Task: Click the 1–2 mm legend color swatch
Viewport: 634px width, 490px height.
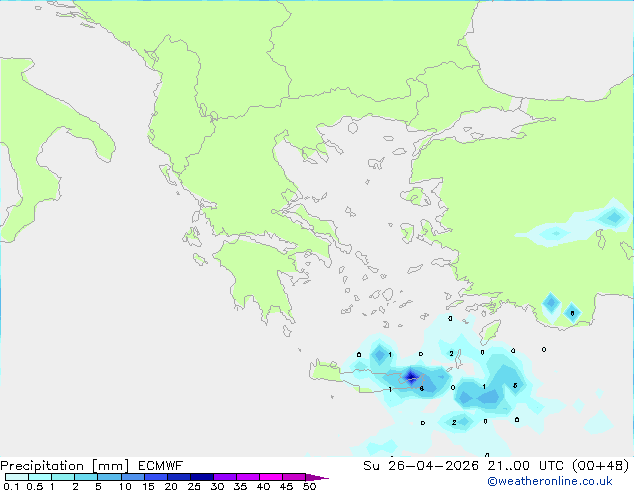Action: tap(63, 477)
